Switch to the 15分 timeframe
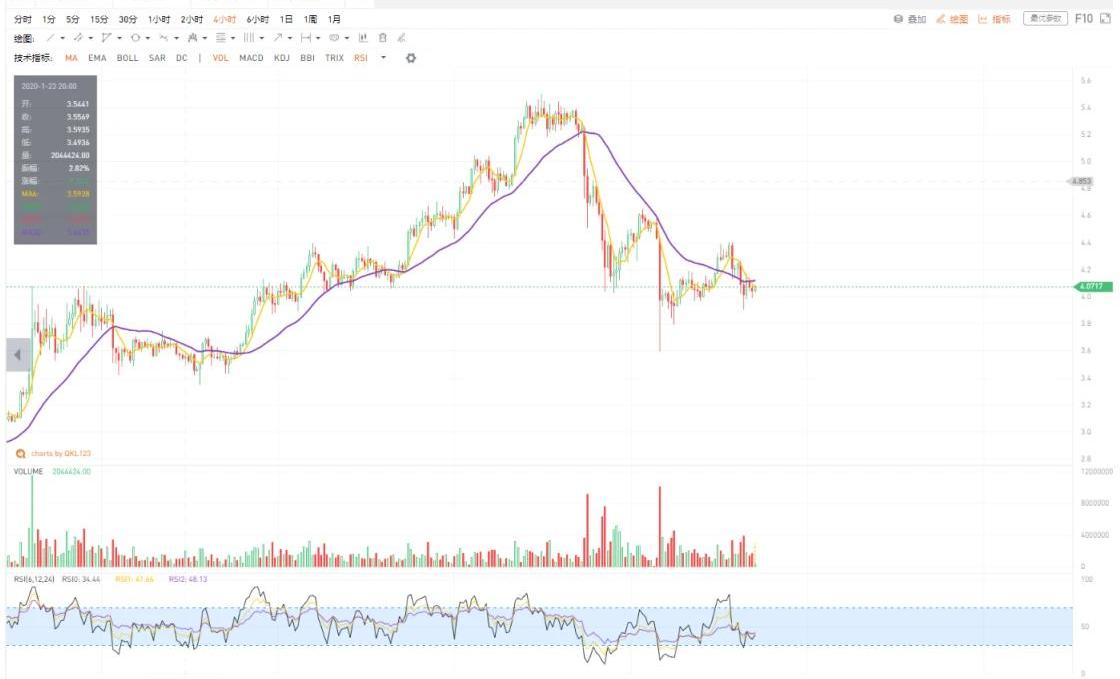This screenshot has width=1120, height=679. 99,19
